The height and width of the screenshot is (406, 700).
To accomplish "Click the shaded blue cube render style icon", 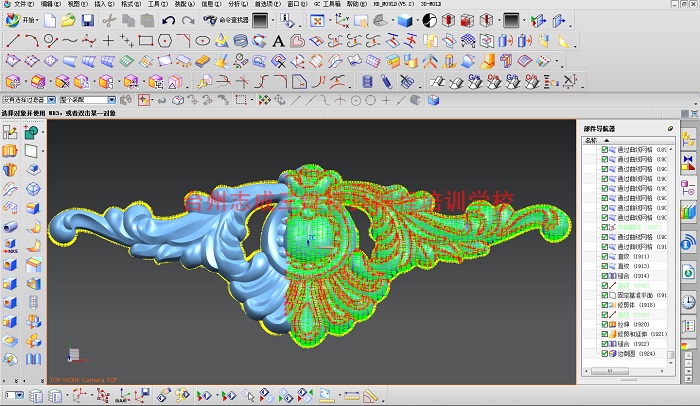I will pyautogui.click(x=405, y=21).
